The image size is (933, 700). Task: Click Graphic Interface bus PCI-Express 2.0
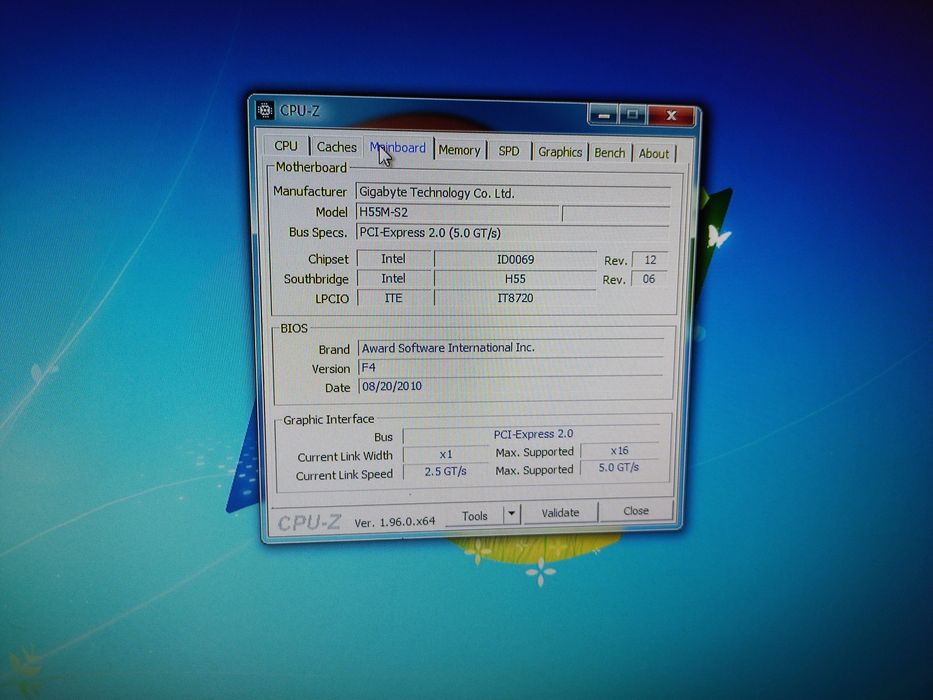pyautogui.click(x=532, y=435)
